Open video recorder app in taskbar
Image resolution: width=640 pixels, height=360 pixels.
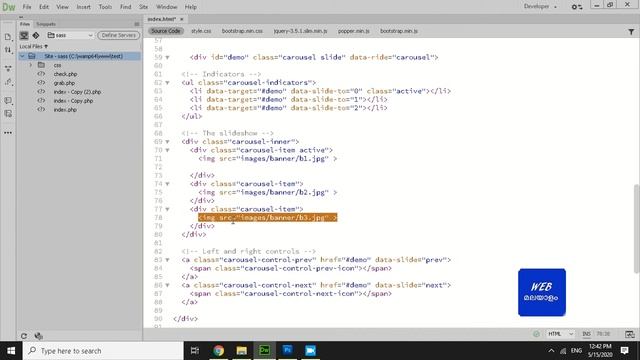pos(310,351)
